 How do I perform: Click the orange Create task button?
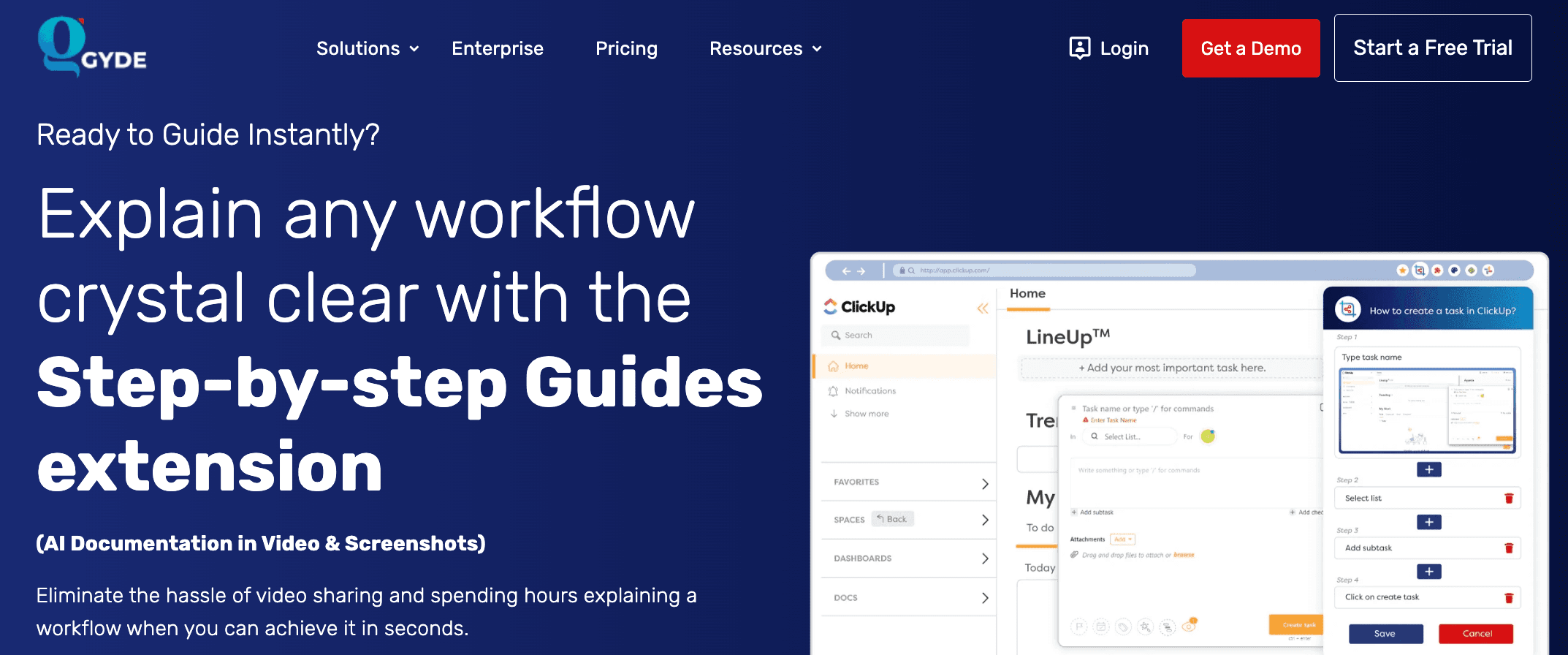(1297, 625)
